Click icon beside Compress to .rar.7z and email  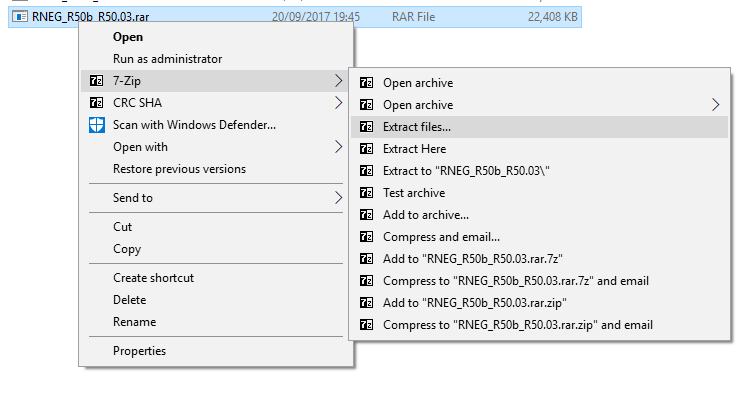pos(366,280)
